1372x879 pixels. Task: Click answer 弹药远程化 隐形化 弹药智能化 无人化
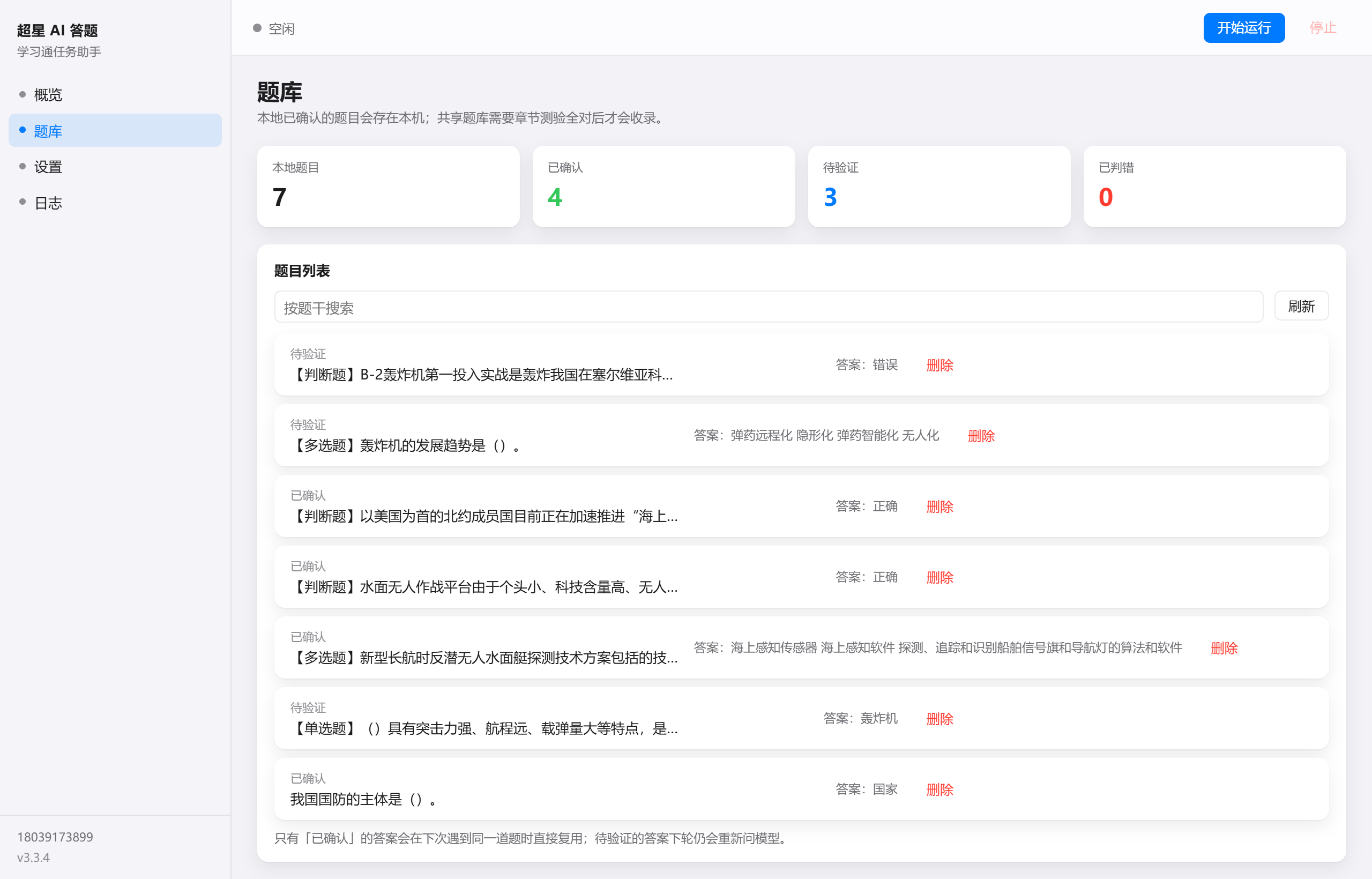click(x=816, y=436)
